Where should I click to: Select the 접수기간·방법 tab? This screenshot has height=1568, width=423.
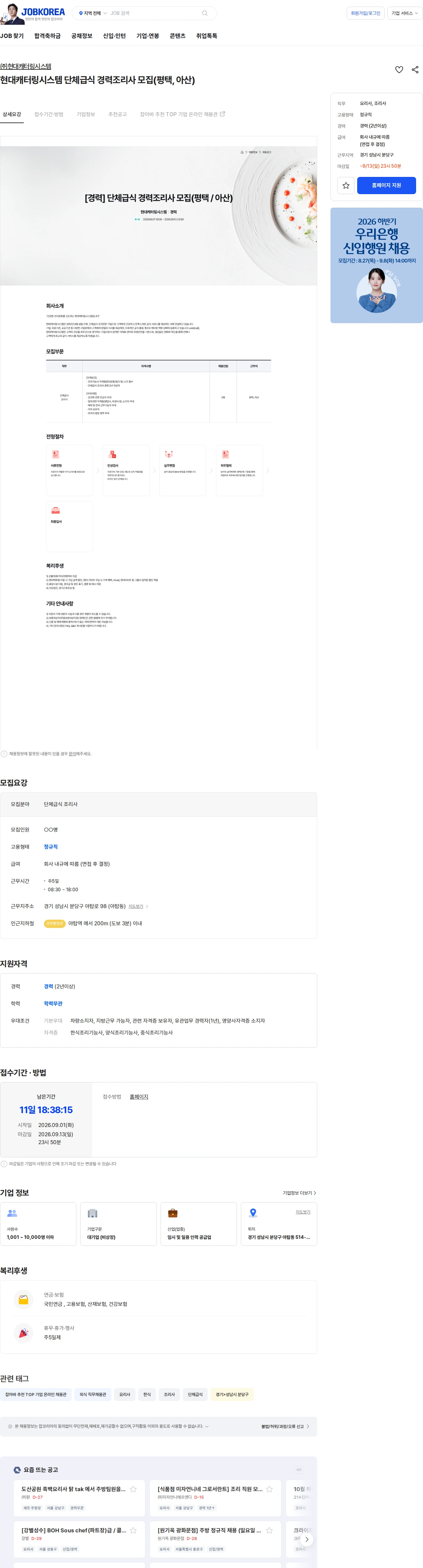click(x=49, y=115)
